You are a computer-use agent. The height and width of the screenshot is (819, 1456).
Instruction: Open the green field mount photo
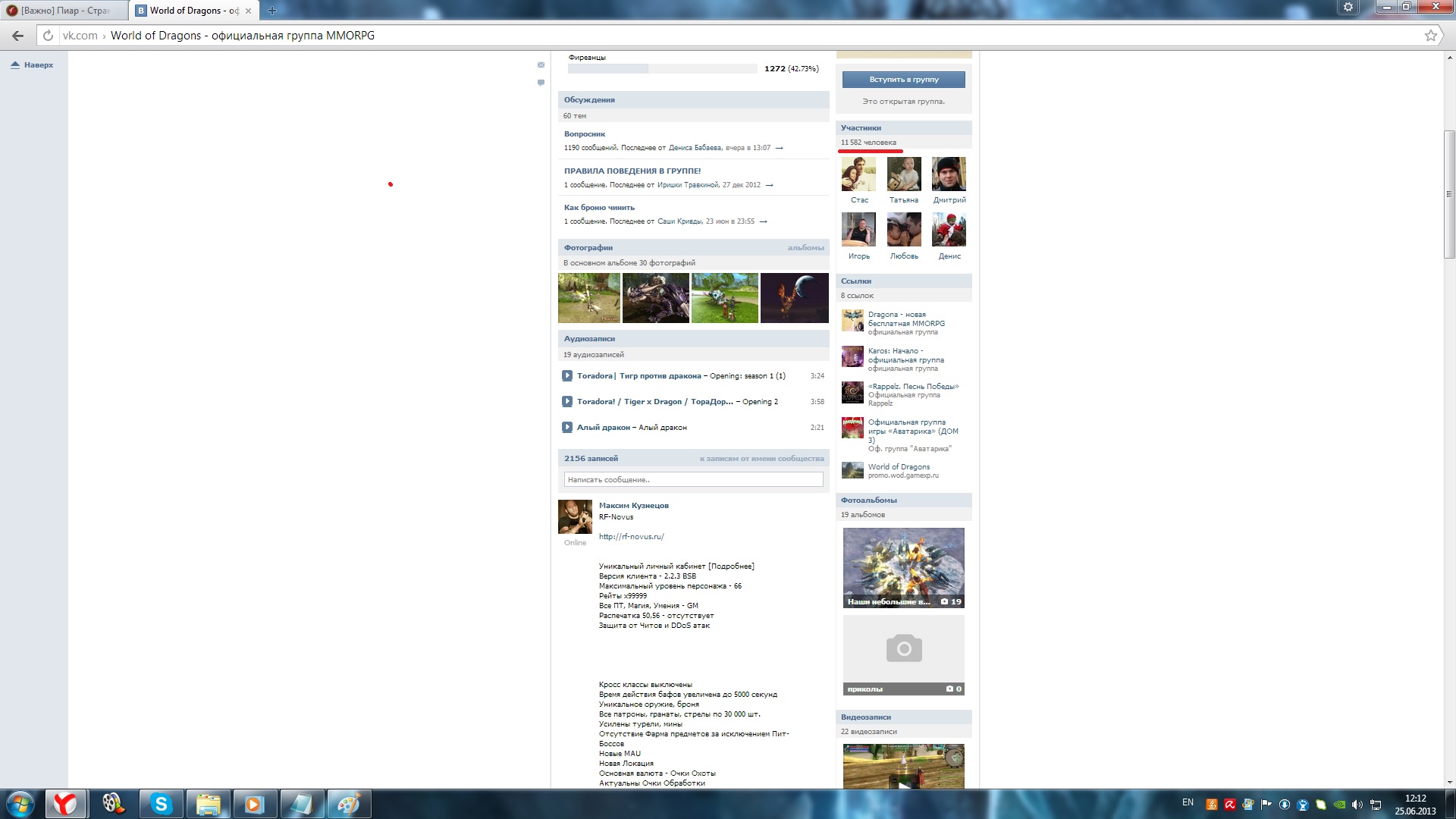point(725,298)
